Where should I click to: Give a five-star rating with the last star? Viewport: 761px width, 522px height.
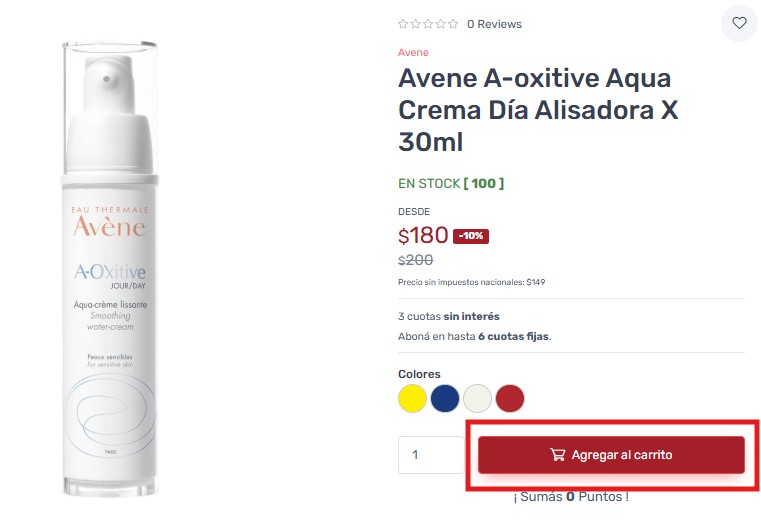pyautogui.click(x=453, y=24)
